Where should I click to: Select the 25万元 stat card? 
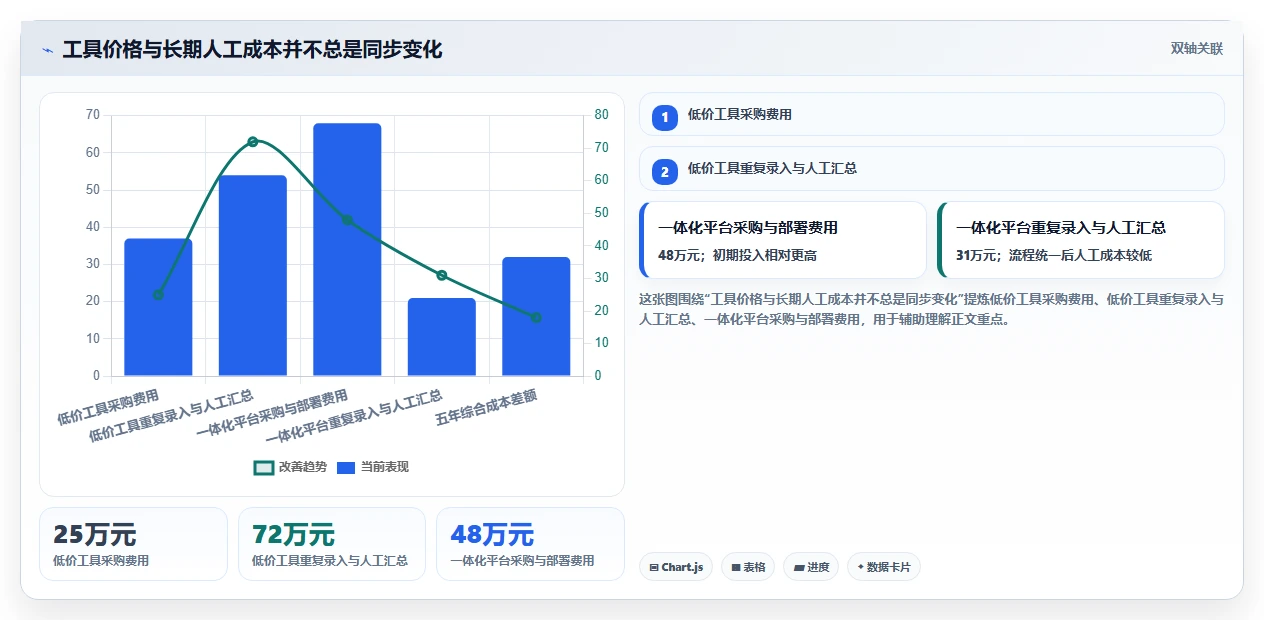[x=133, y=544]
